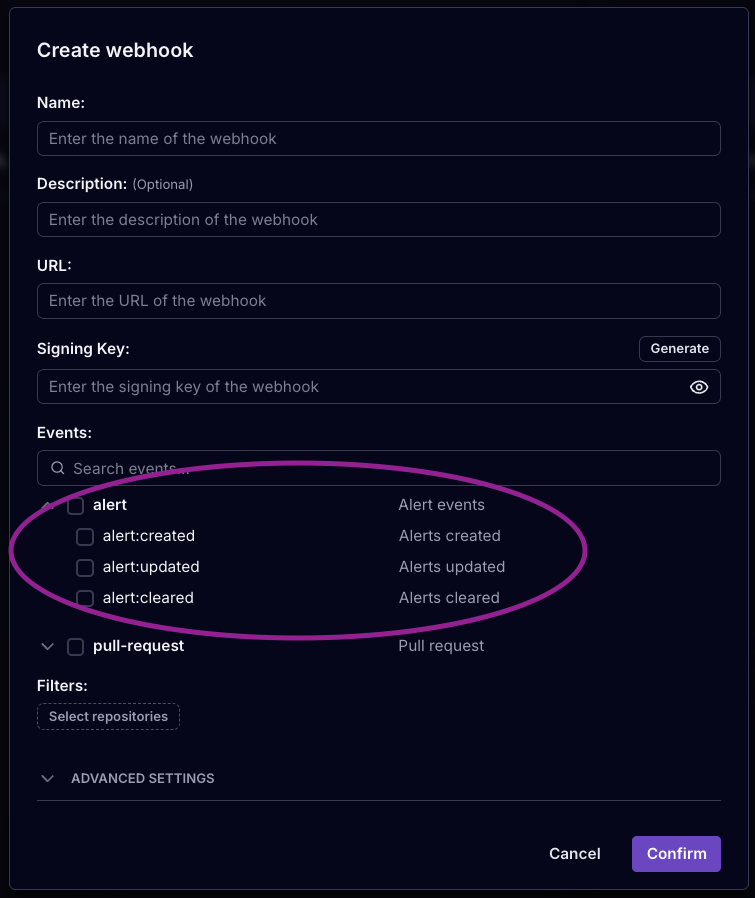Image resolution: width=755 pixels, height=898 pixels.
Task: Confirm webhook creation
Action: pyautogui.click(x=676, y=853)
